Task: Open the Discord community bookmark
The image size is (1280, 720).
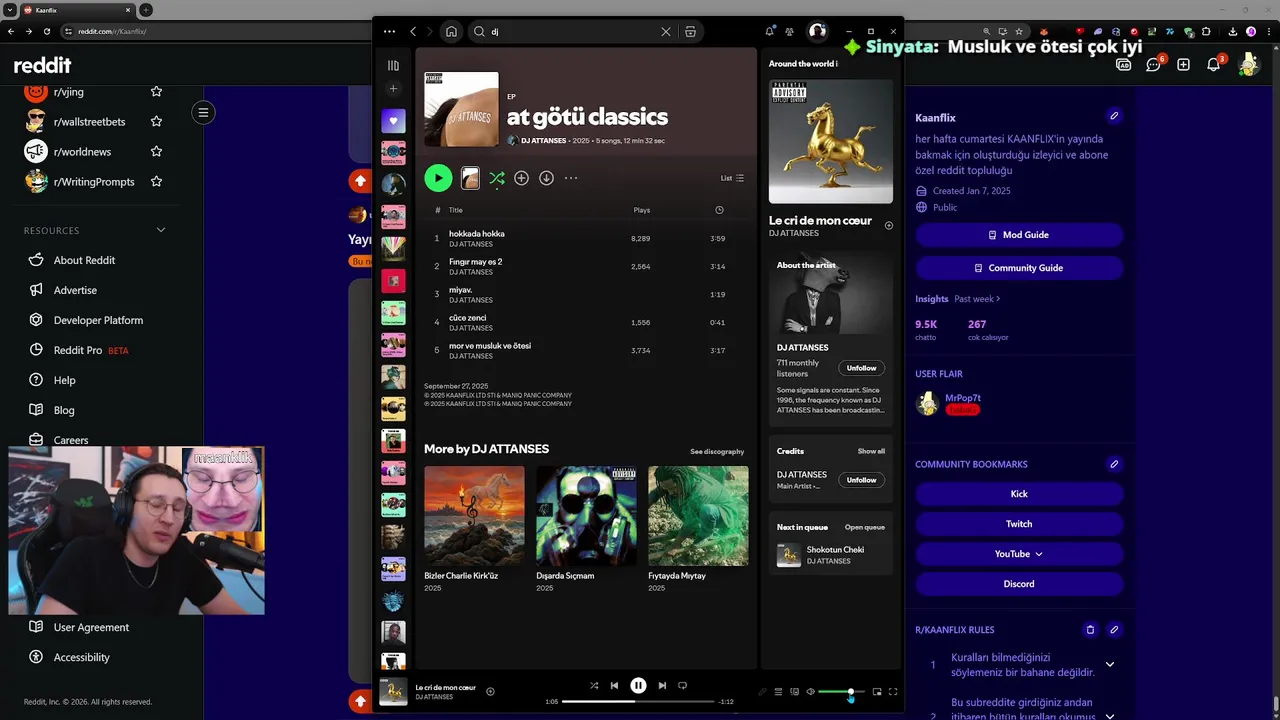Action: coord(1019,584)
